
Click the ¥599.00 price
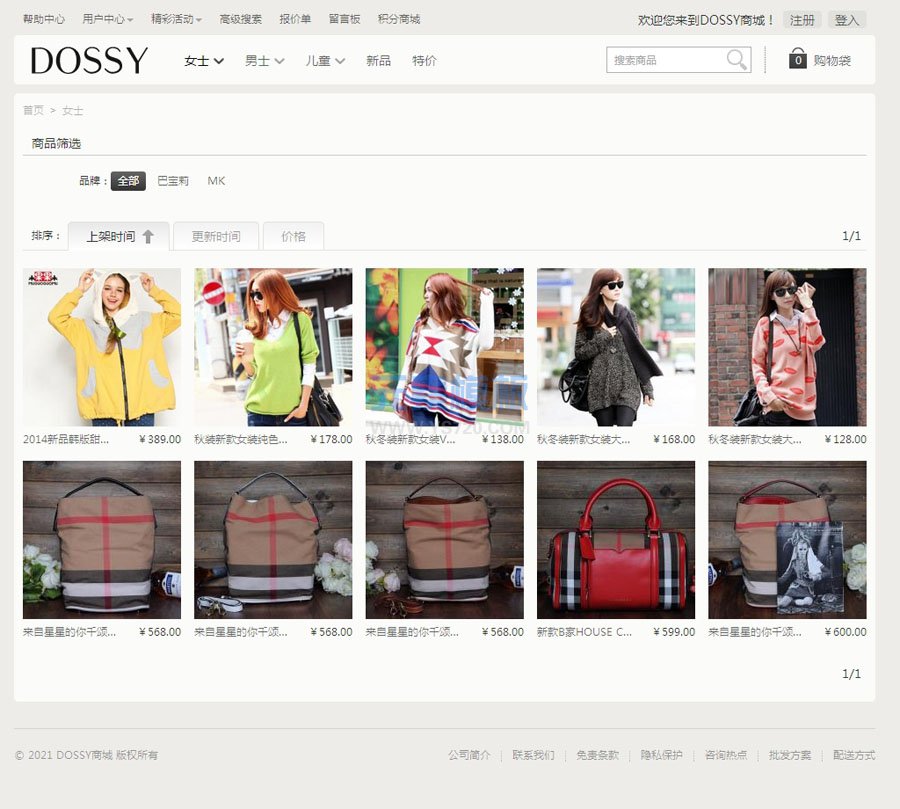click(x=674, y=632)
